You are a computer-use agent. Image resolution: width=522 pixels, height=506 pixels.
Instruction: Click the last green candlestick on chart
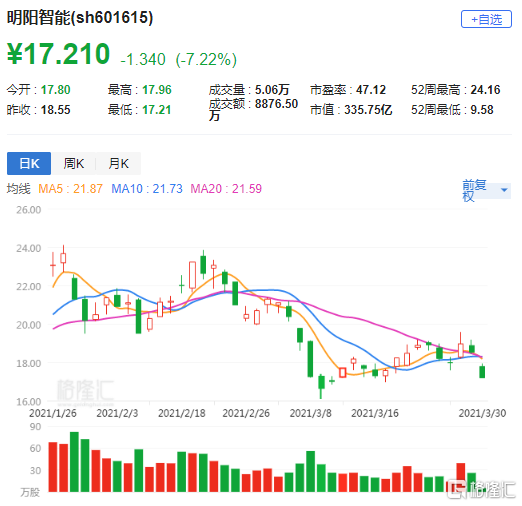[x=482, y=372]
